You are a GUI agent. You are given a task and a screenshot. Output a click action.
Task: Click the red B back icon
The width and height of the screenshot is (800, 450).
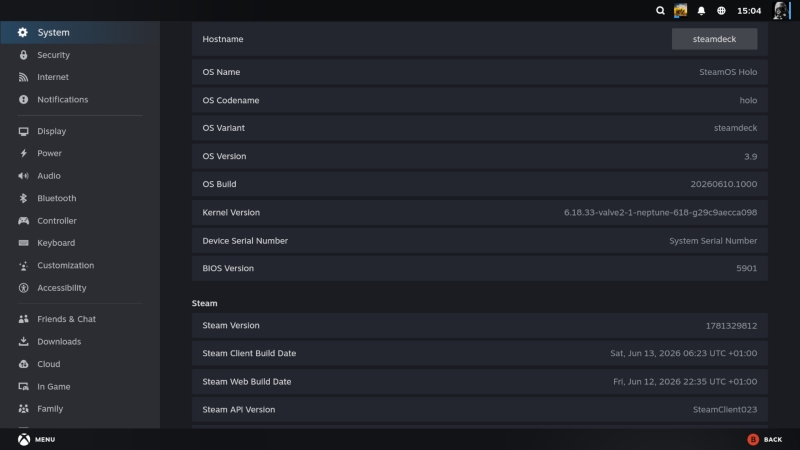pos(753,439)
